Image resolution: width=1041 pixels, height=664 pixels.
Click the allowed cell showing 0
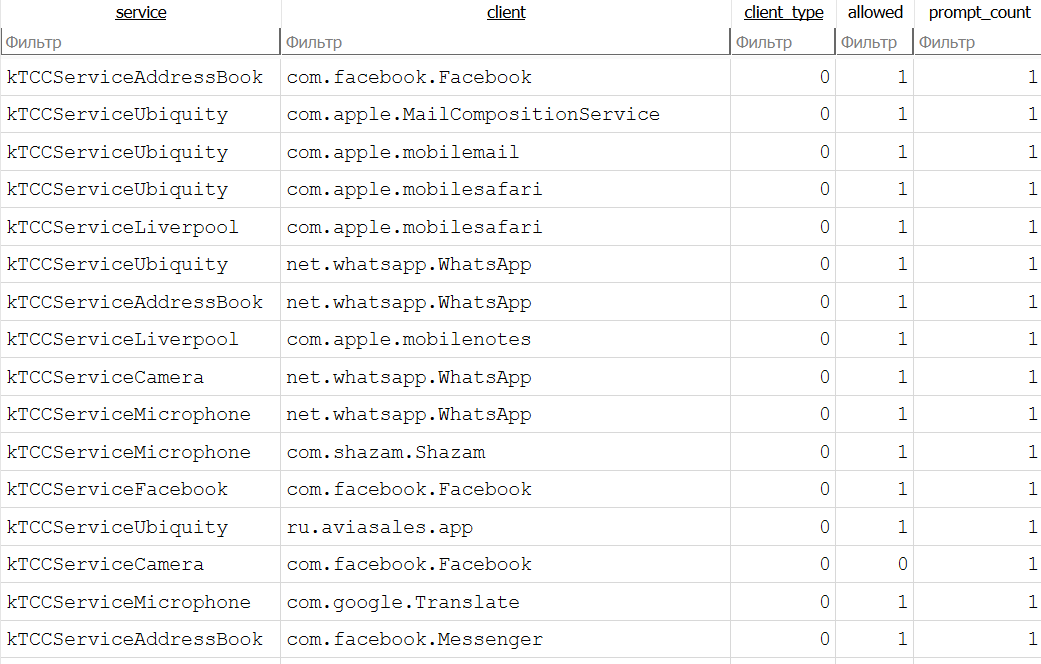coord(901,564)
